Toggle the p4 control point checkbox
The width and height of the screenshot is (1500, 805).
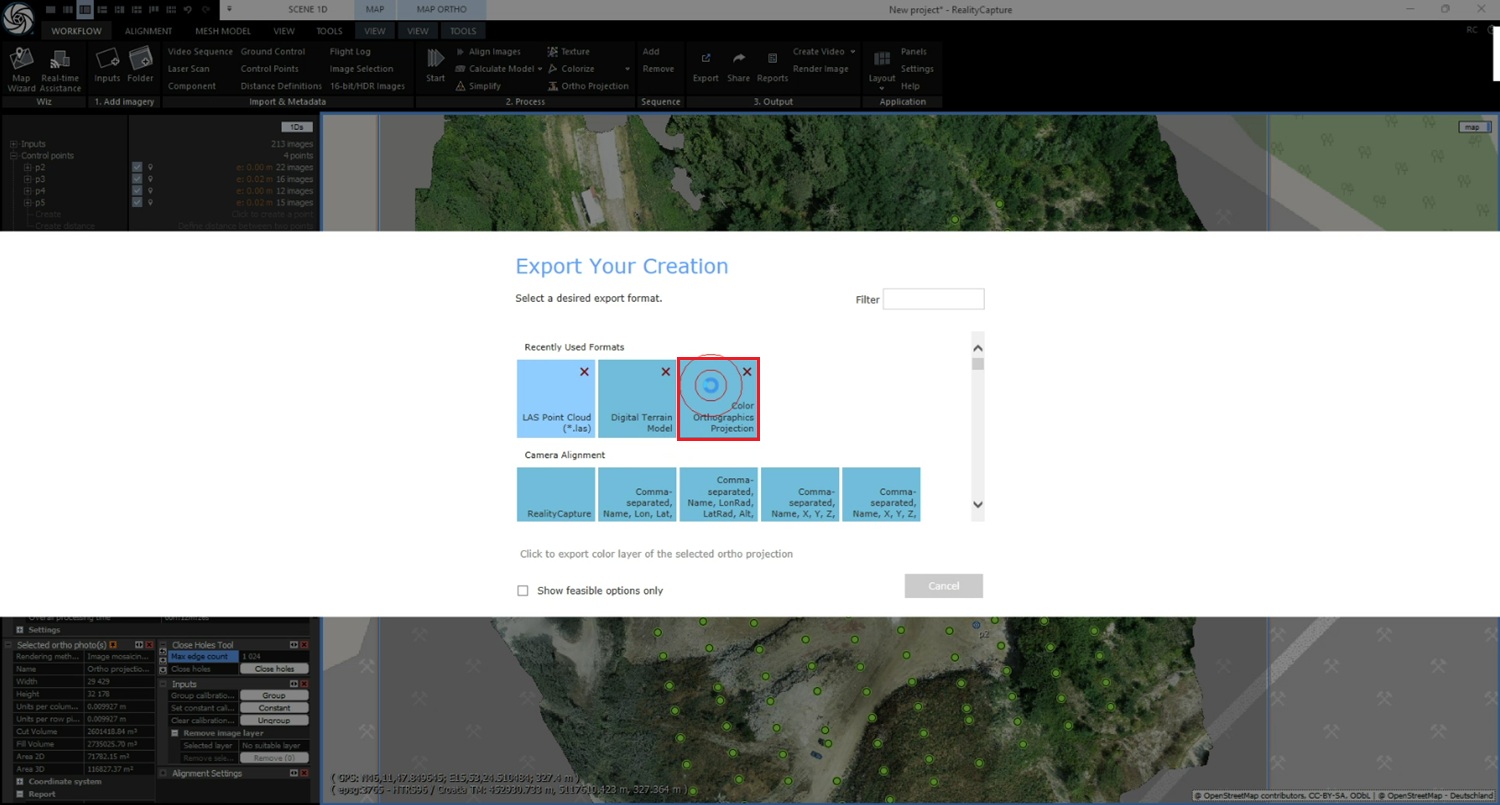point(137,191)
